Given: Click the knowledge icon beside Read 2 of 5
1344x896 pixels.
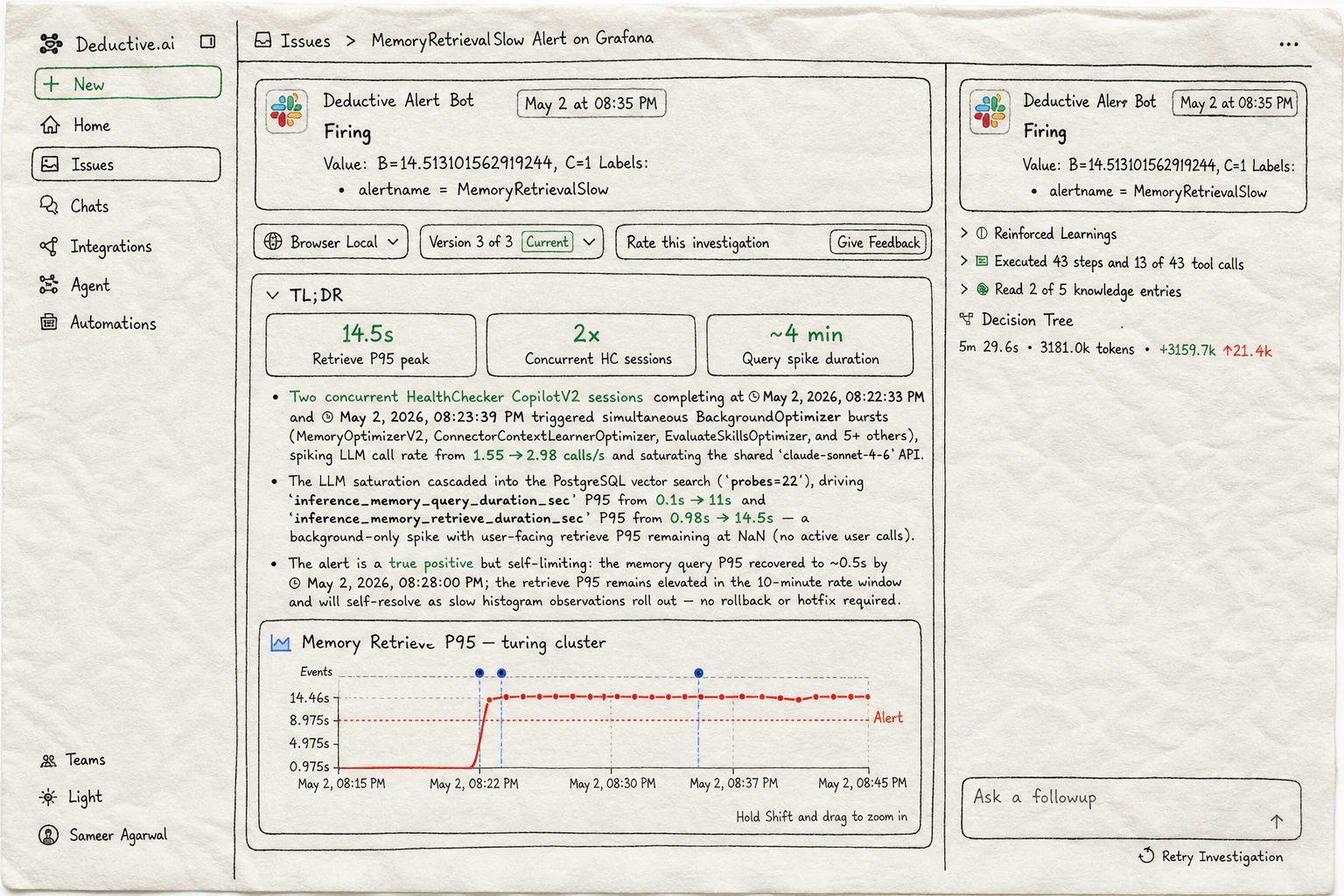Looking at the screenshot, I should [983, 290].
